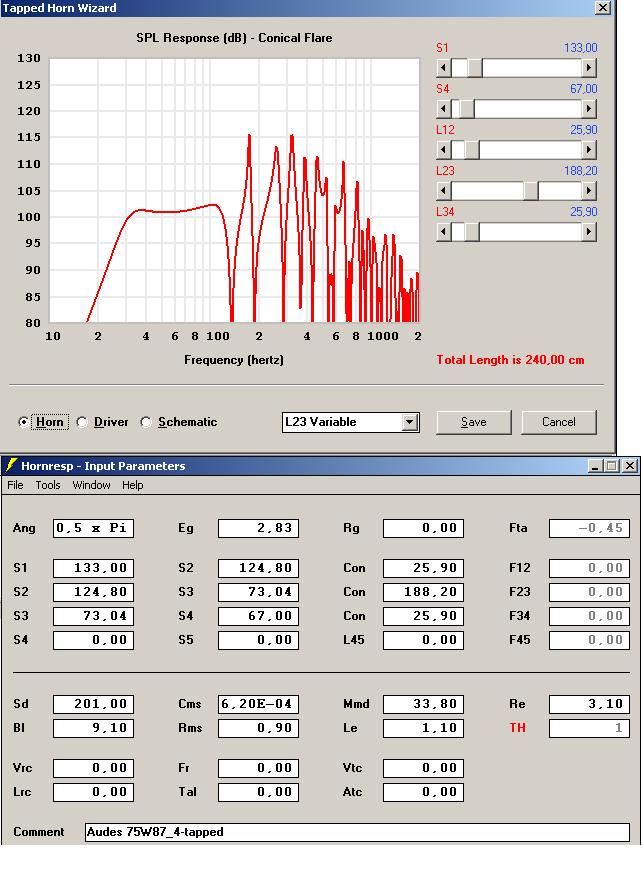642x893 pixels.
Task: Click the first Con field showing 25,90
Action: click(x=423, y=568)
